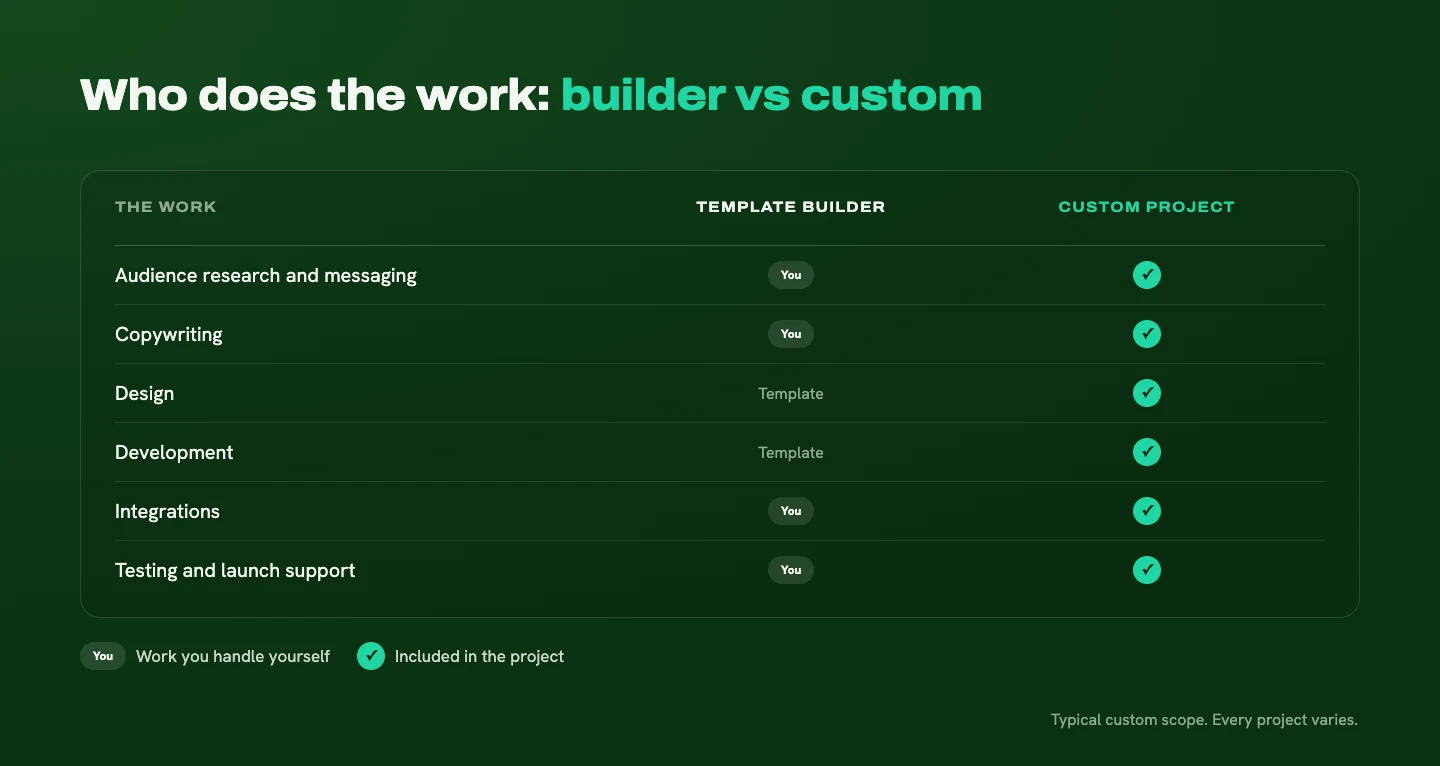Click the THE WORK column header
The image size is (1440, 766).
pos(166,207)
